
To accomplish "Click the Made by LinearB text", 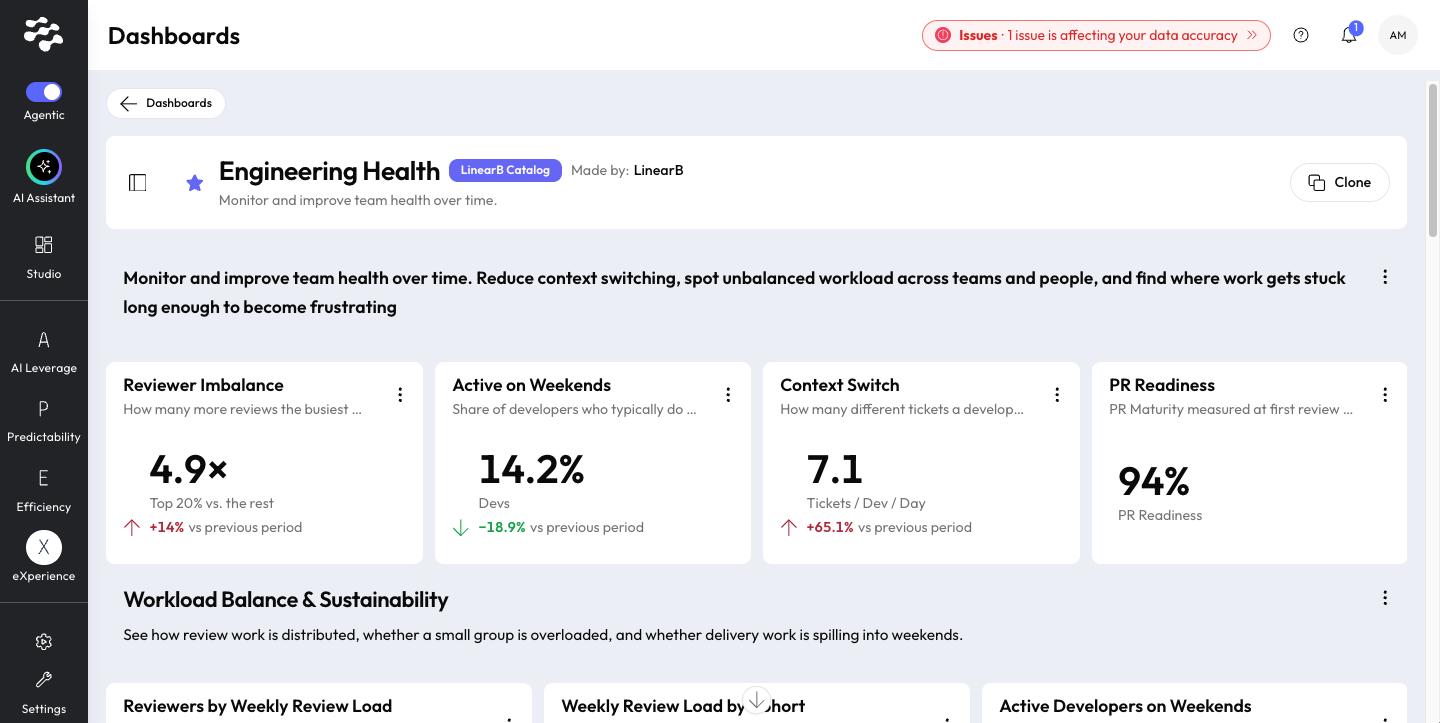I will point(627,170).
